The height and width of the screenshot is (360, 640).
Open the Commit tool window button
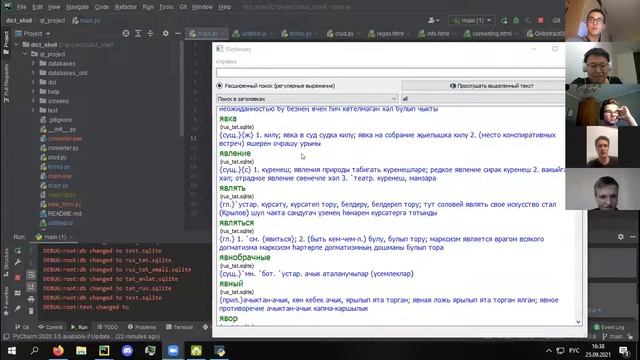[50, 327]
